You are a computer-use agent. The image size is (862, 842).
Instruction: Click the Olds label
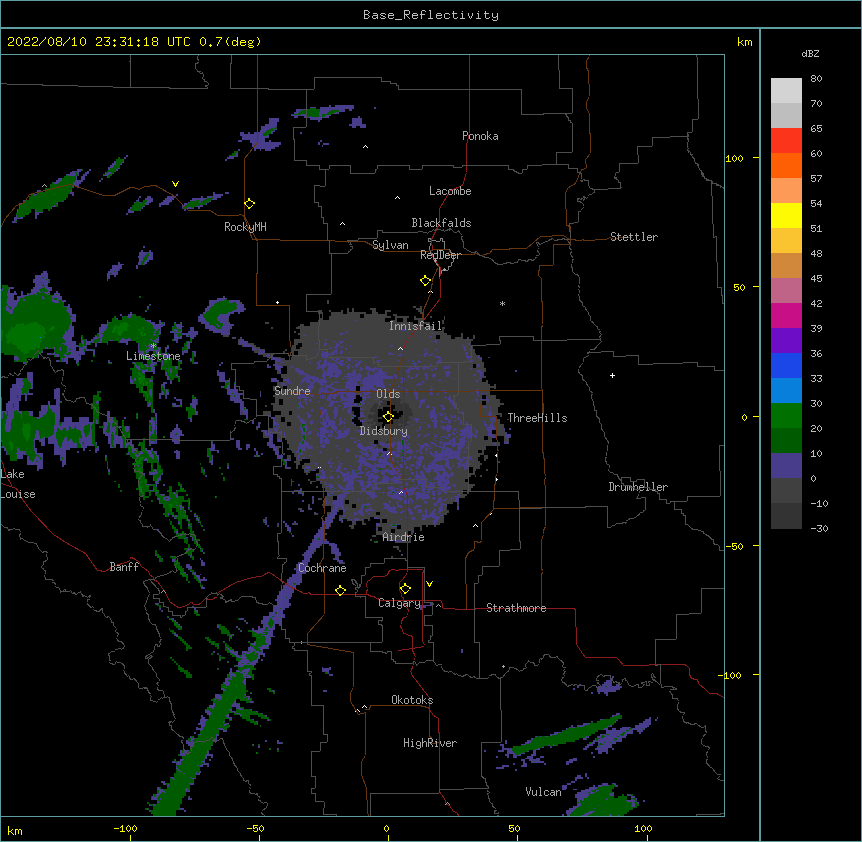388,394
